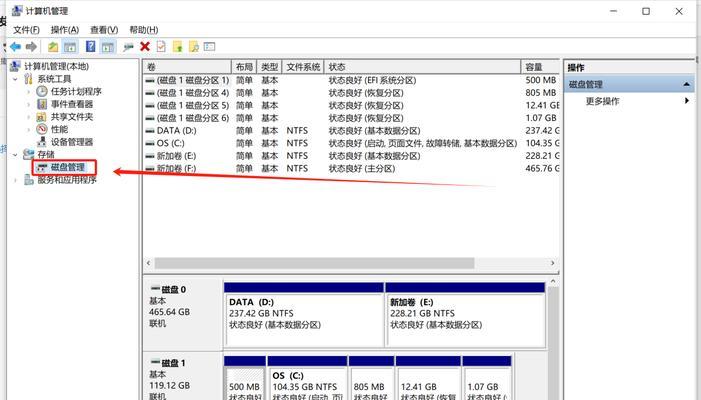Expand the 性能 tree node
Viewport: 701px width, 400px height.
coord(29,129)
